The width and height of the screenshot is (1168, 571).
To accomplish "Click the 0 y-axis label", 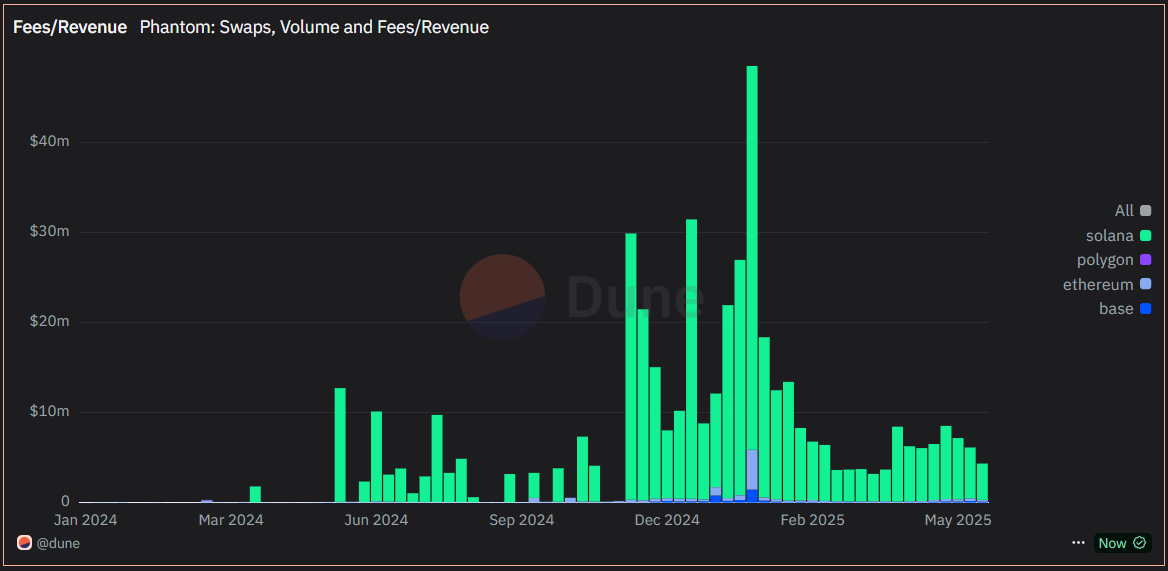I will pos(65,502).
